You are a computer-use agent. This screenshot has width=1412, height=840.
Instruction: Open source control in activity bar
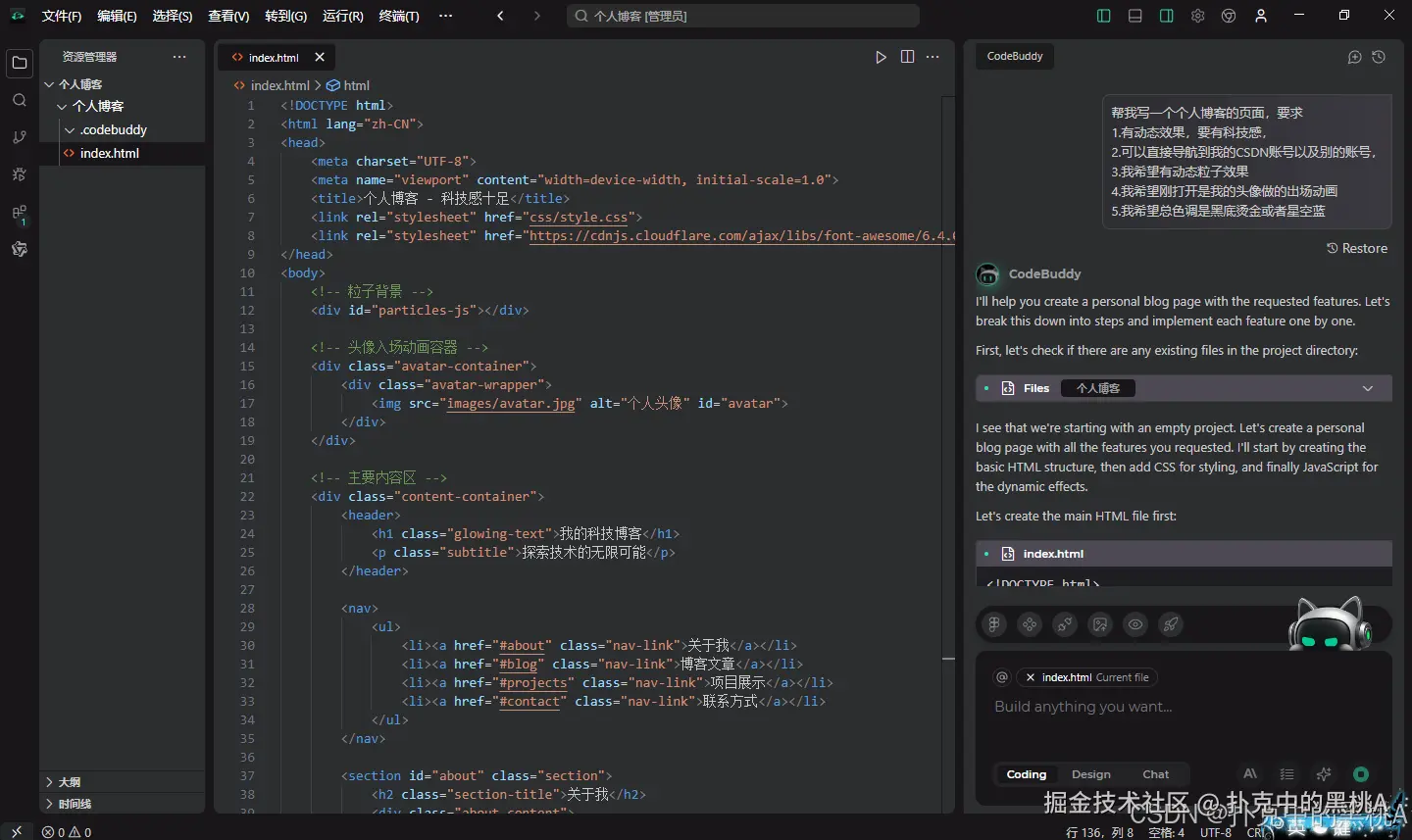tap(19, 137)
